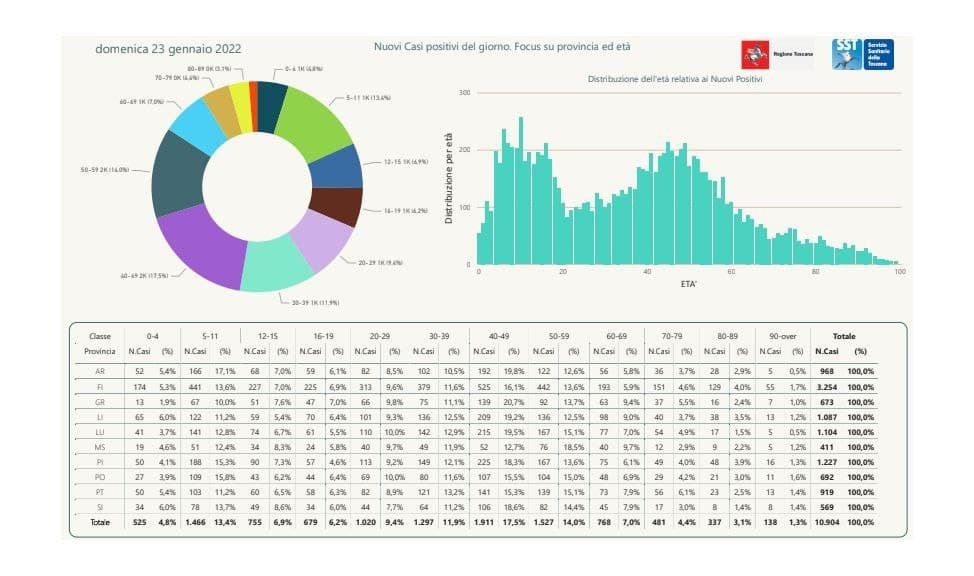Click the tallest bar in the age histogram
Viewport: 974px width, 576px height.
tap(520, 180)
